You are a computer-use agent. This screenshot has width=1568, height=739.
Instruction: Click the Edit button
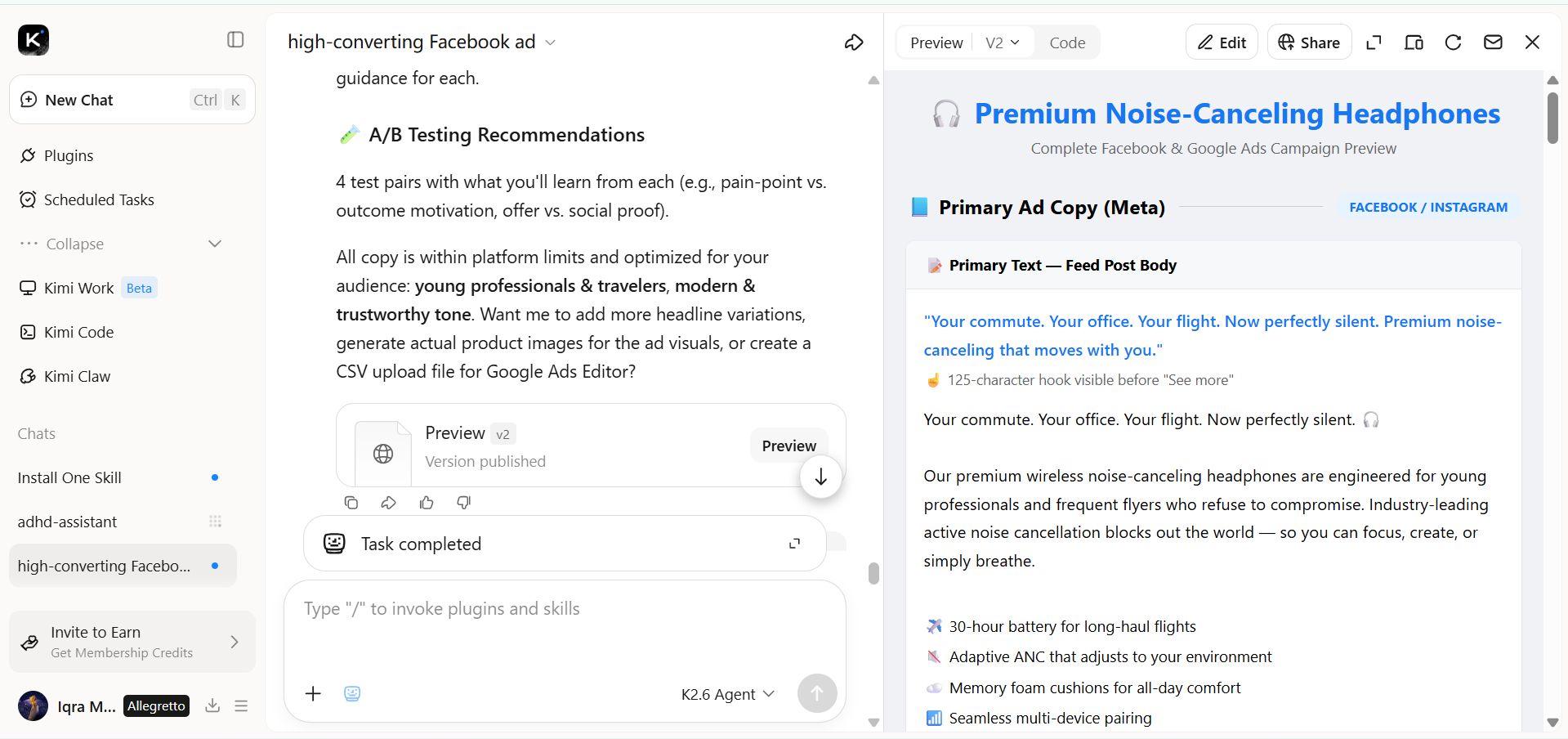point(1222,43)
